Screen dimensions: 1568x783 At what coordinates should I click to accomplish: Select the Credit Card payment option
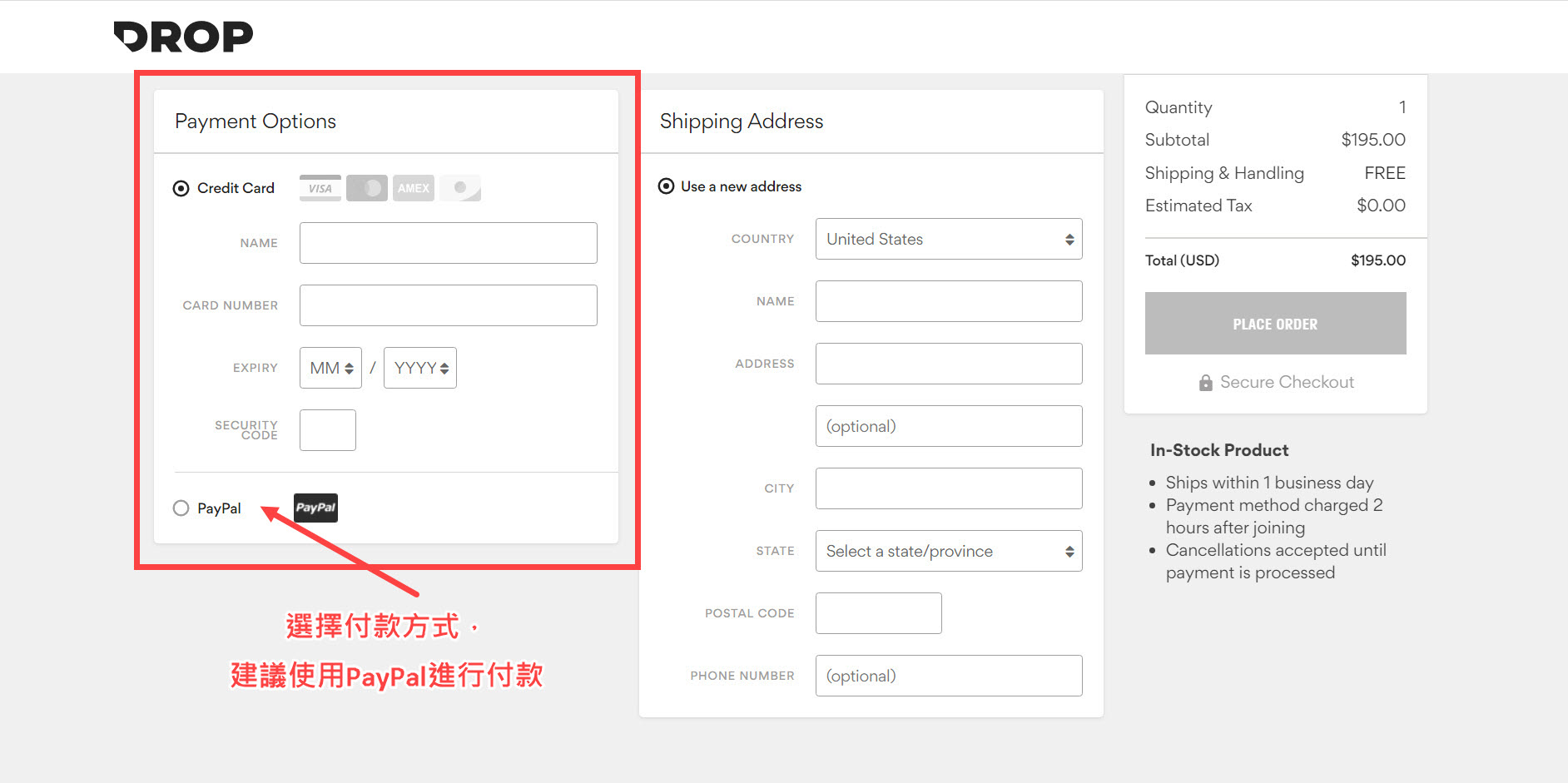pos(181,188)
